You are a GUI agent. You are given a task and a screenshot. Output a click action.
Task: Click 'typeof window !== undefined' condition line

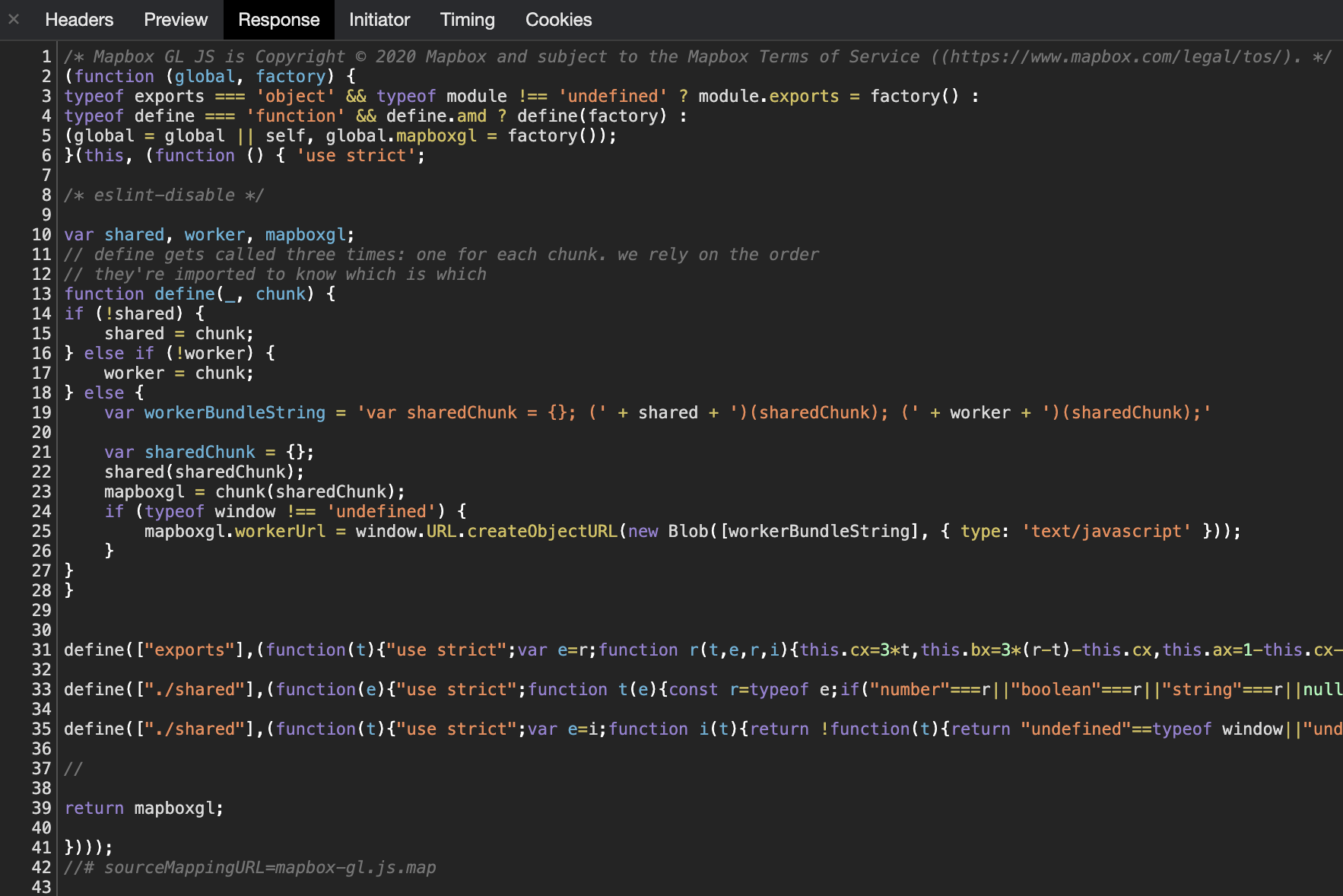(x=285, y=512)
